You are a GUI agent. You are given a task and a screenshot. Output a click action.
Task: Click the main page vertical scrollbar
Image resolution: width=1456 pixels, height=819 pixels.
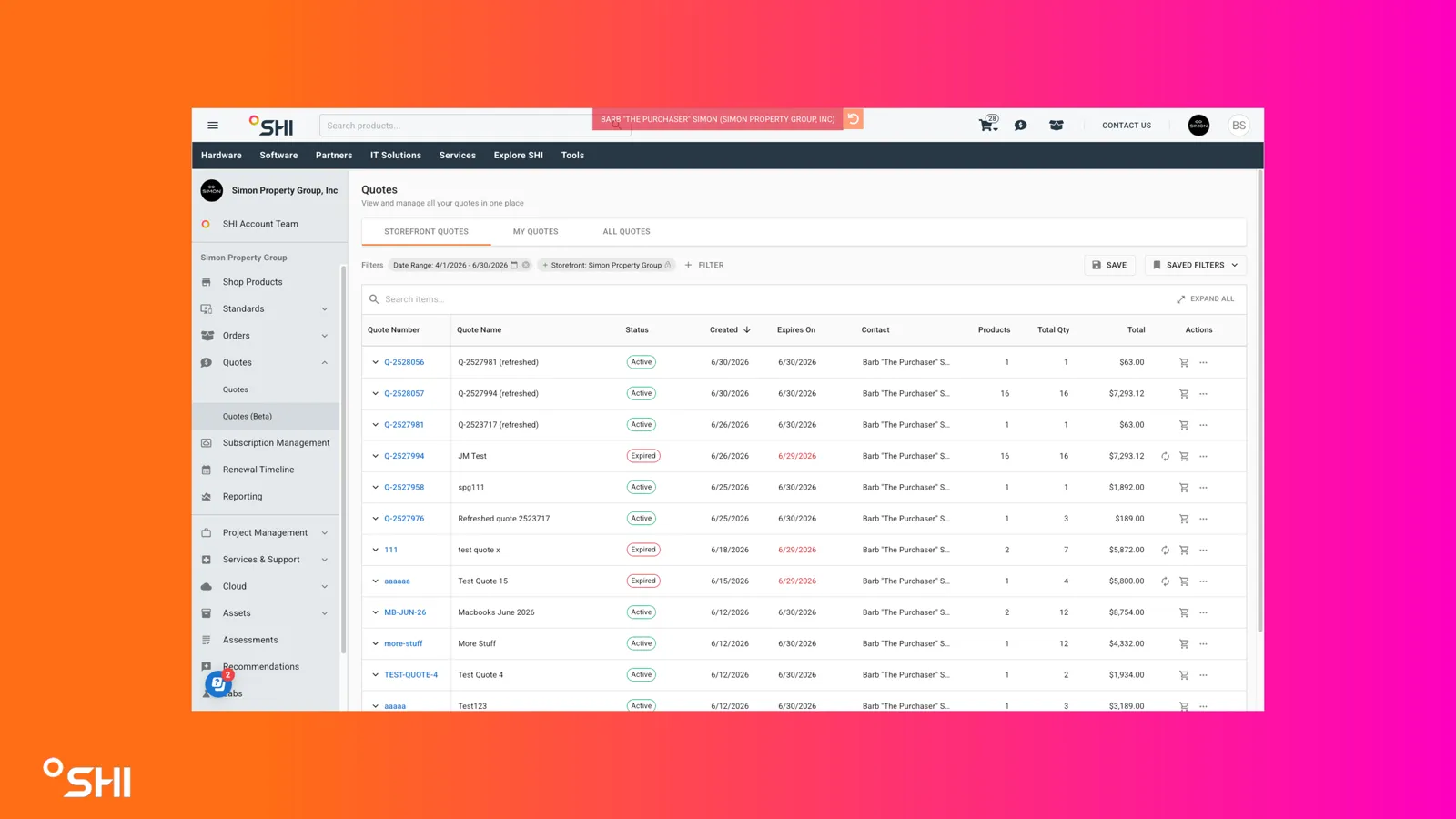[1260, 400]
